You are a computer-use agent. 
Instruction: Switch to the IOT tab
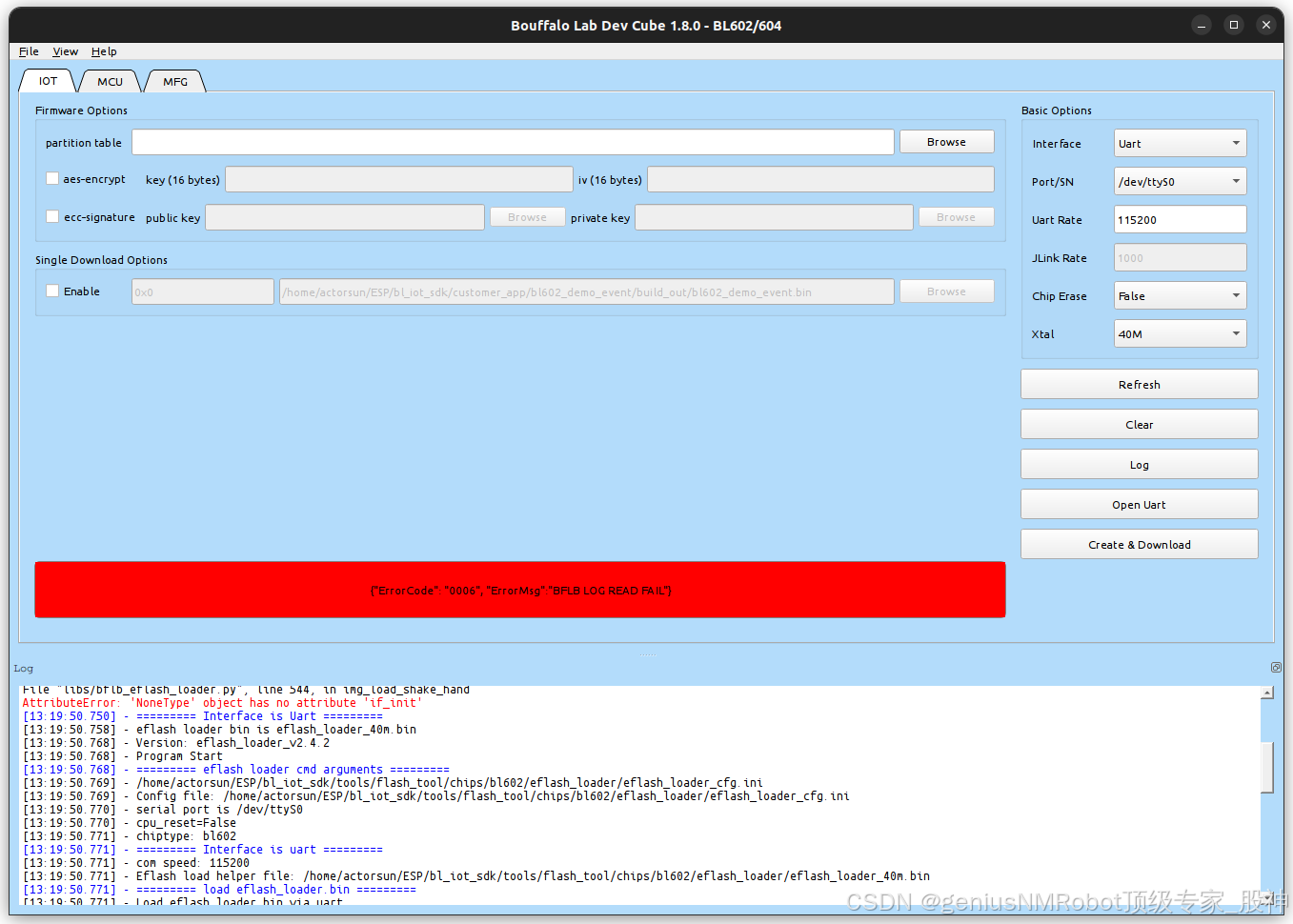[48, 81]
